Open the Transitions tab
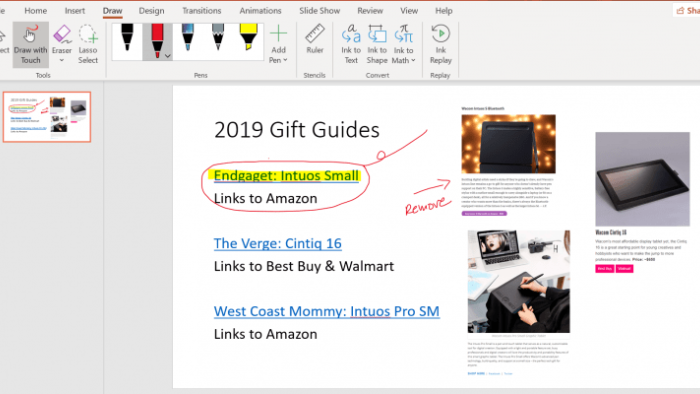This screenshot has height=394, width=700. tap(201, 11)
